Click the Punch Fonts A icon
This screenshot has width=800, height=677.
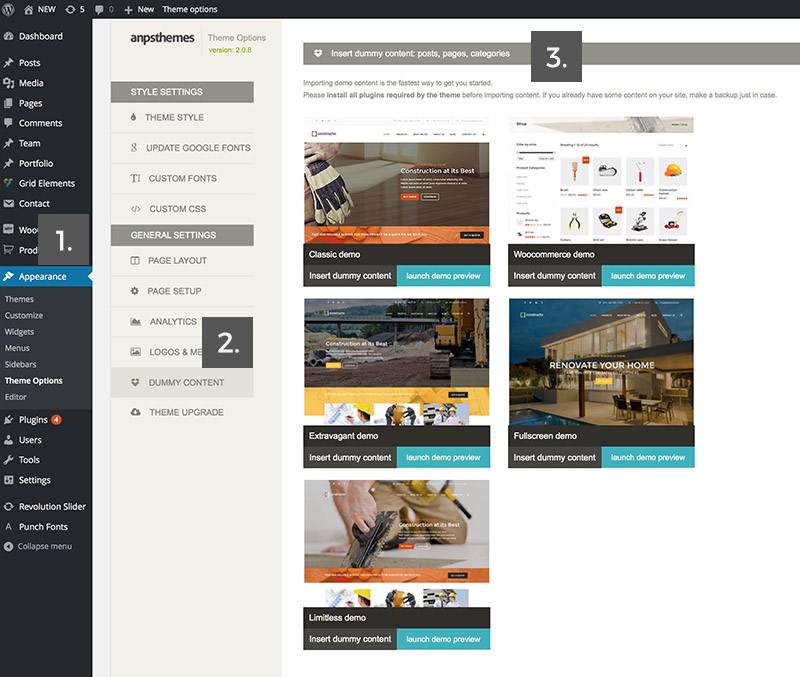(8, 526)
